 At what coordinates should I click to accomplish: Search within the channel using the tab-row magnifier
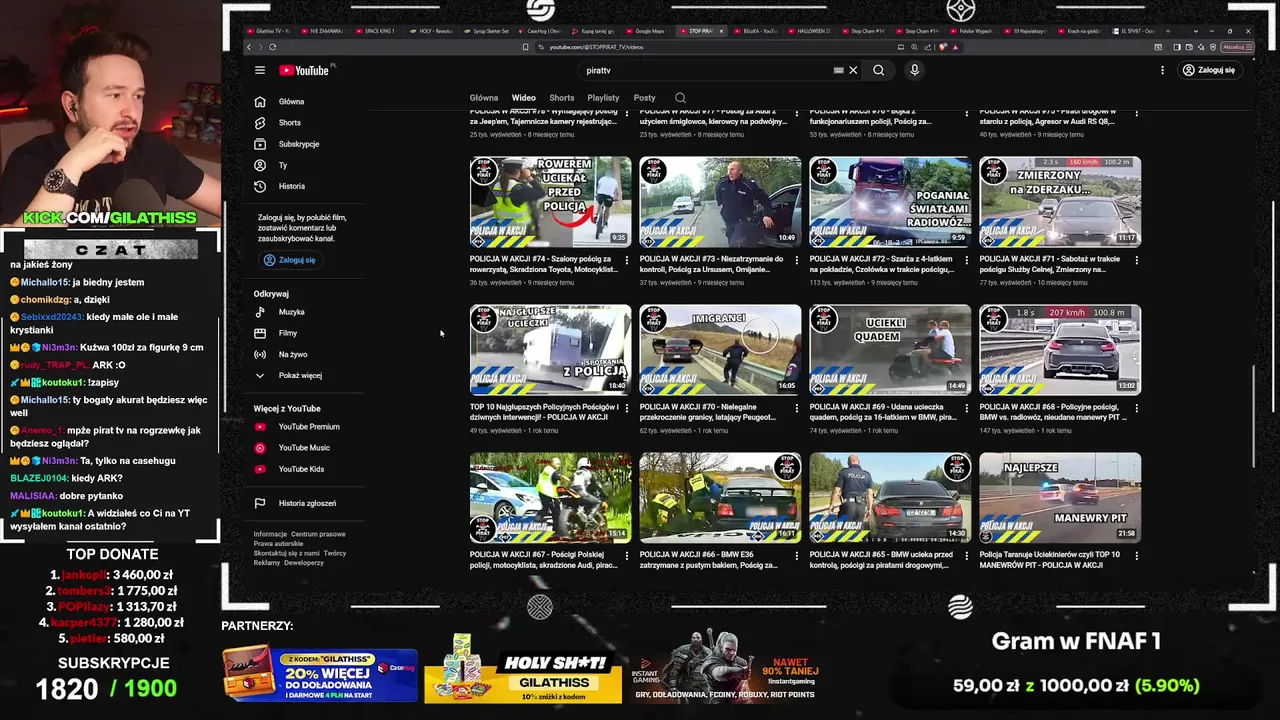680,98
